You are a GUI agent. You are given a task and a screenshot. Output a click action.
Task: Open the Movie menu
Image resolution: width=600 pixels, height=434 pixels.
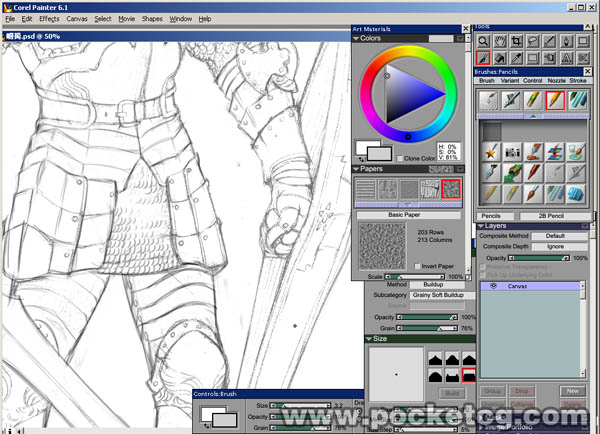tap(126, 19)
